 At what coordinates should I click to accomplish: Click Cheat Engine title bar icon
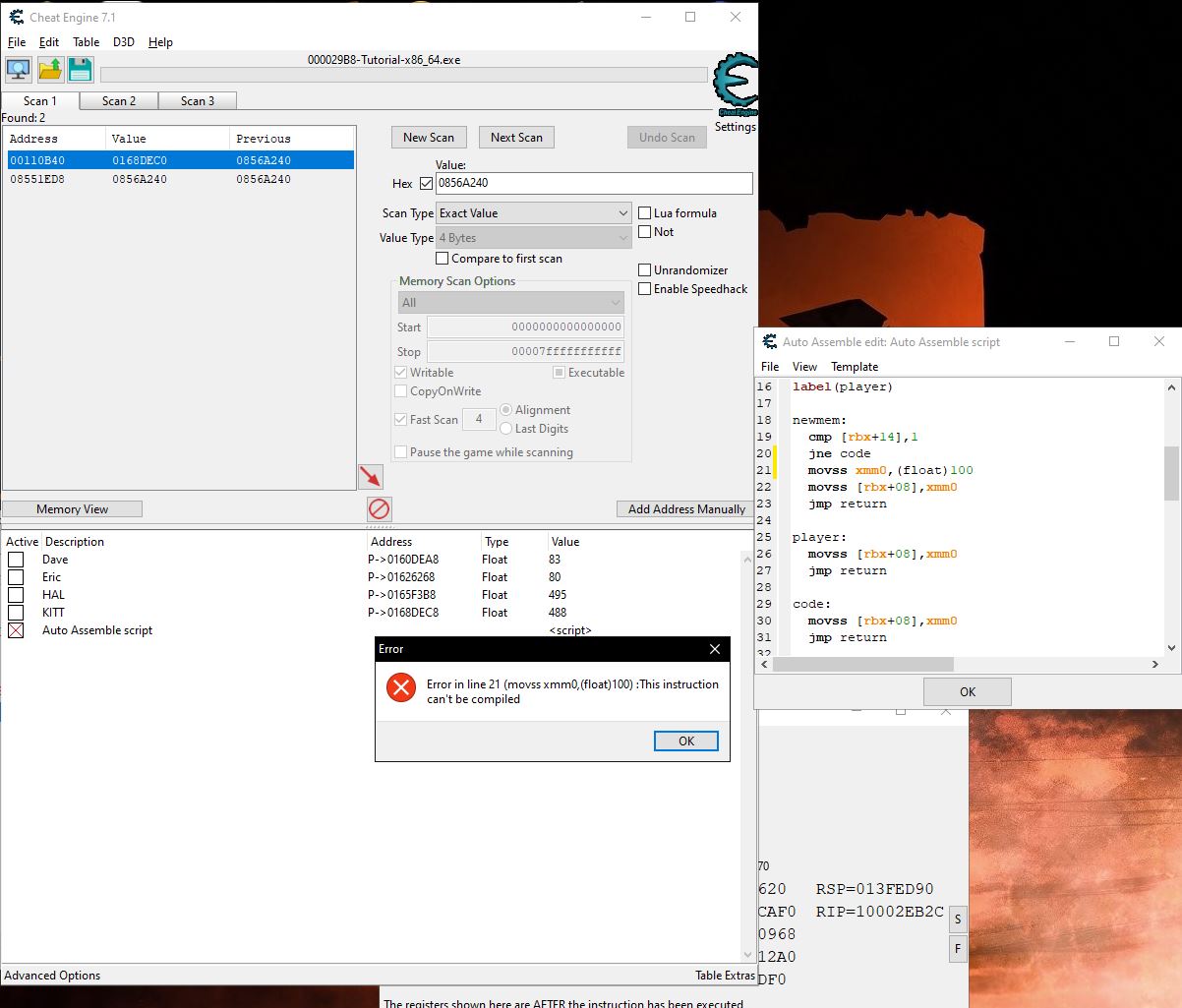click(x=16, y=17)
